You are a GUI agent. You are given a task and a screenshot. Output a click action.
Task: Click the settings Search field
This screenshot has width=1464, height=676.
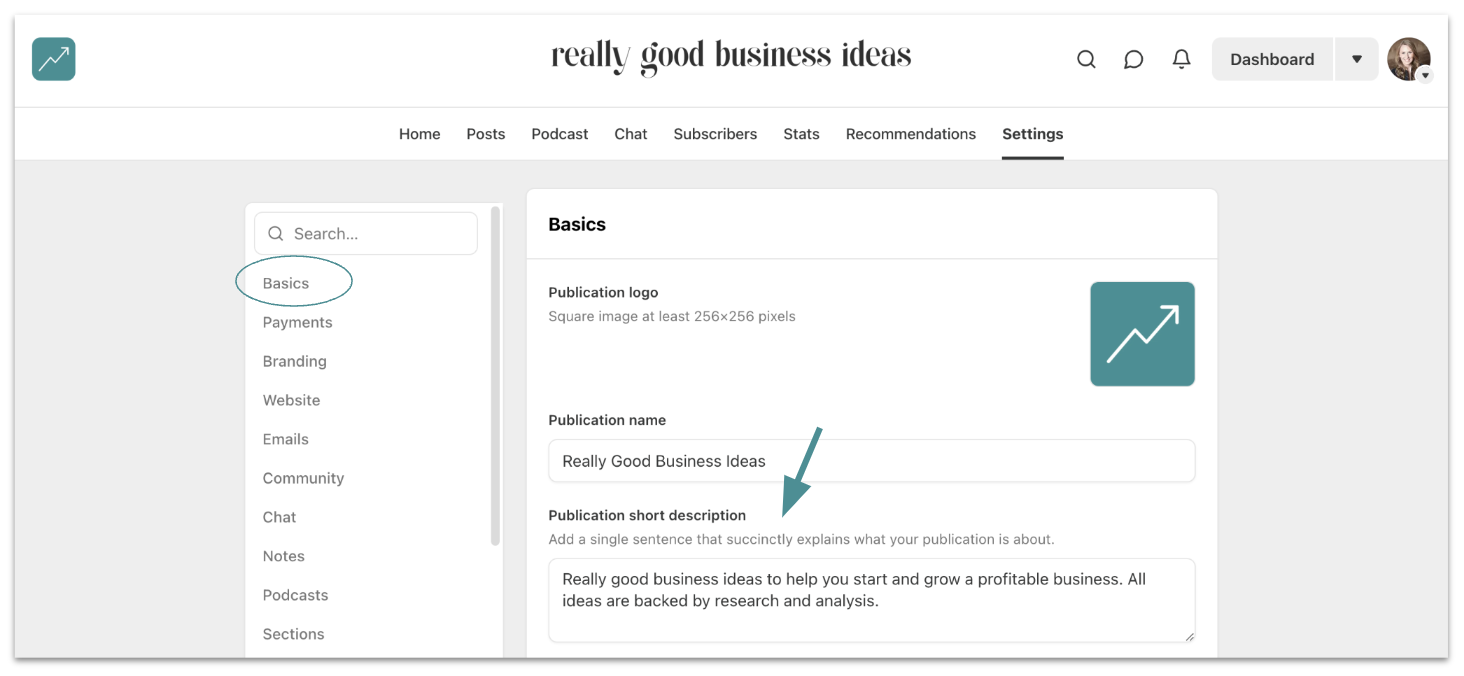[366, 234]
